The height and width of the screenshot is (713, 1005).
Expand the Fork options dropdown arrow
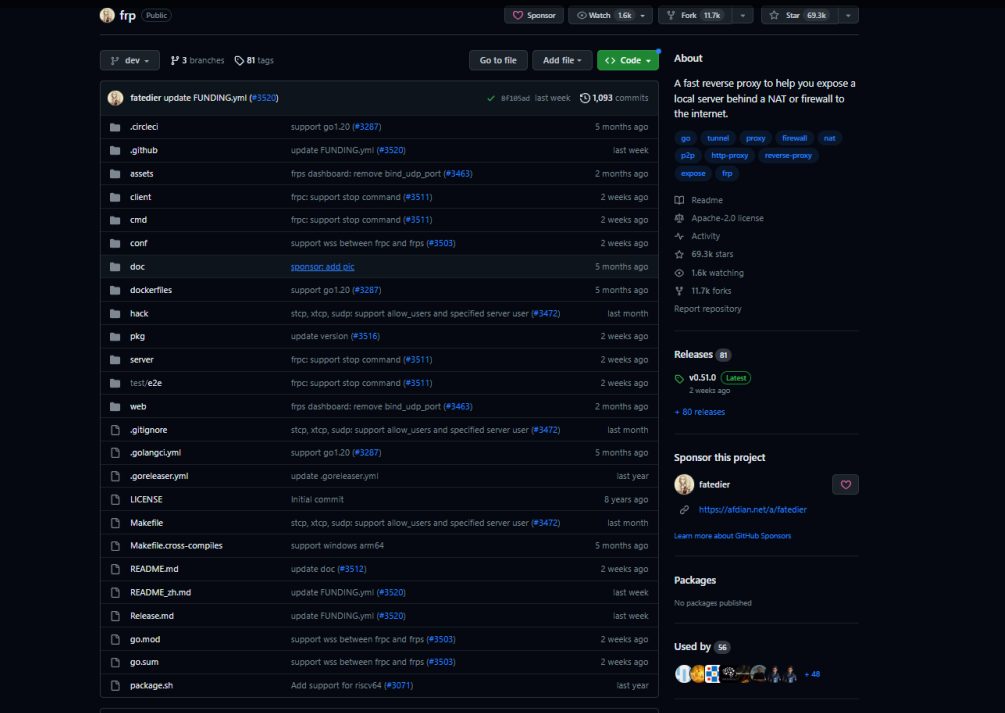point(743,15)
